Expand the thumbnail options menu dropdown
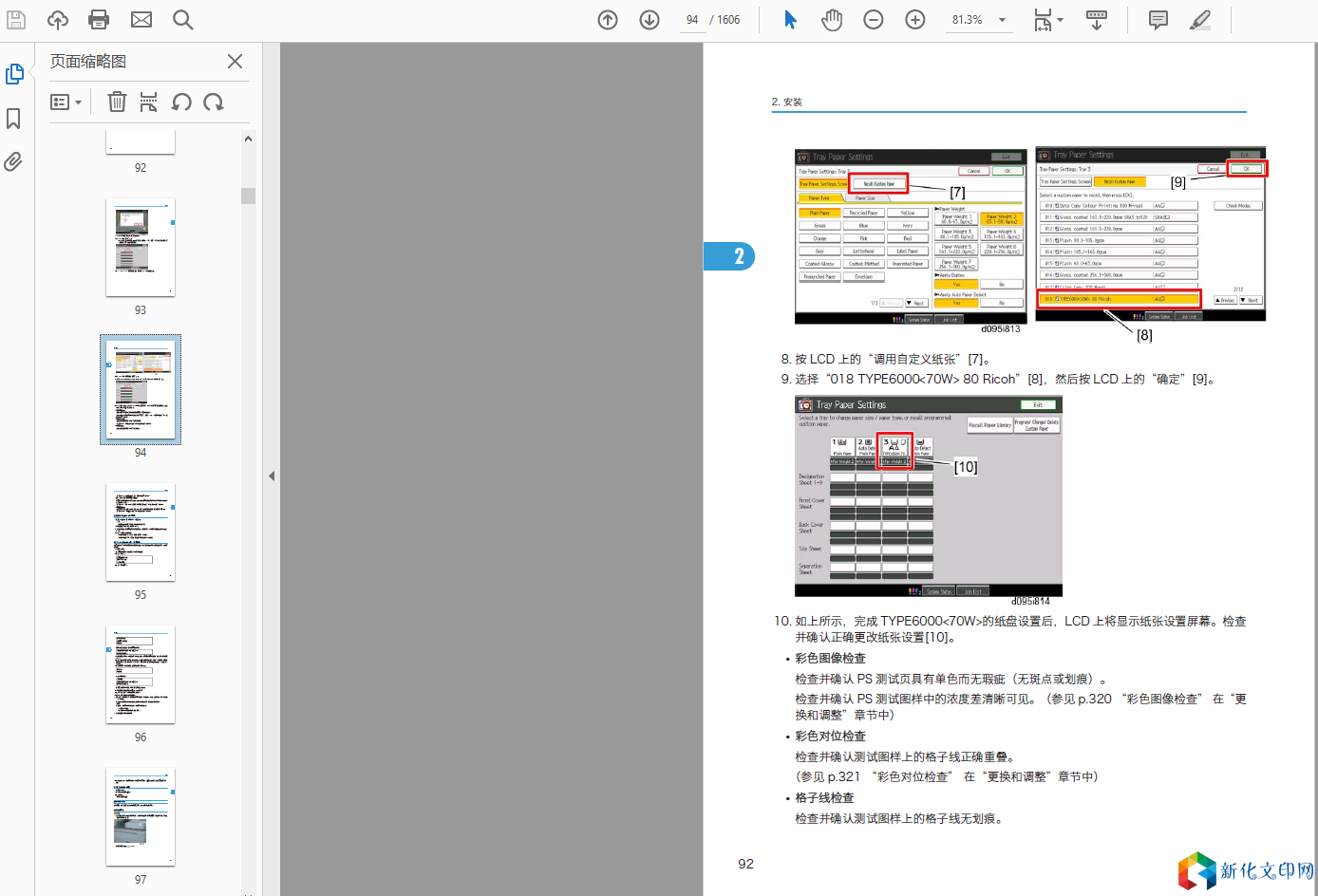Screen dimensions: 1318x896 click(66, 103)
